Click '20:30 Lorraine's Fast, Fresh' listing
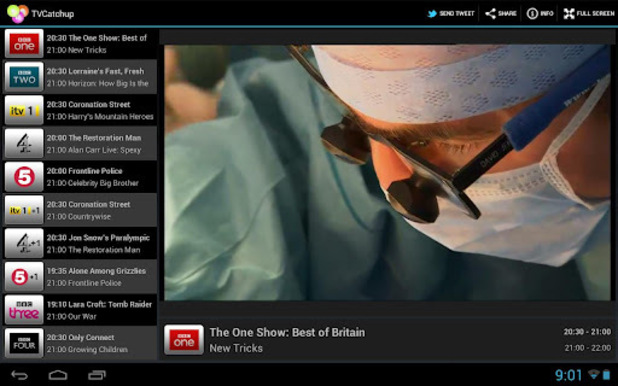 (x=95, y=71)
